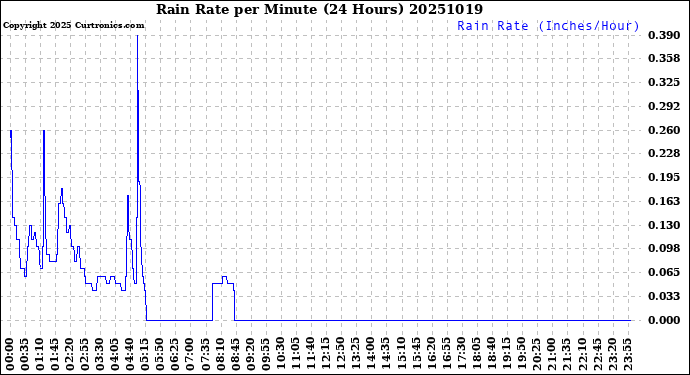Screen dimensions: 690x375
Task: Click the 0.098 y-axis value
Action: point(664,248)
